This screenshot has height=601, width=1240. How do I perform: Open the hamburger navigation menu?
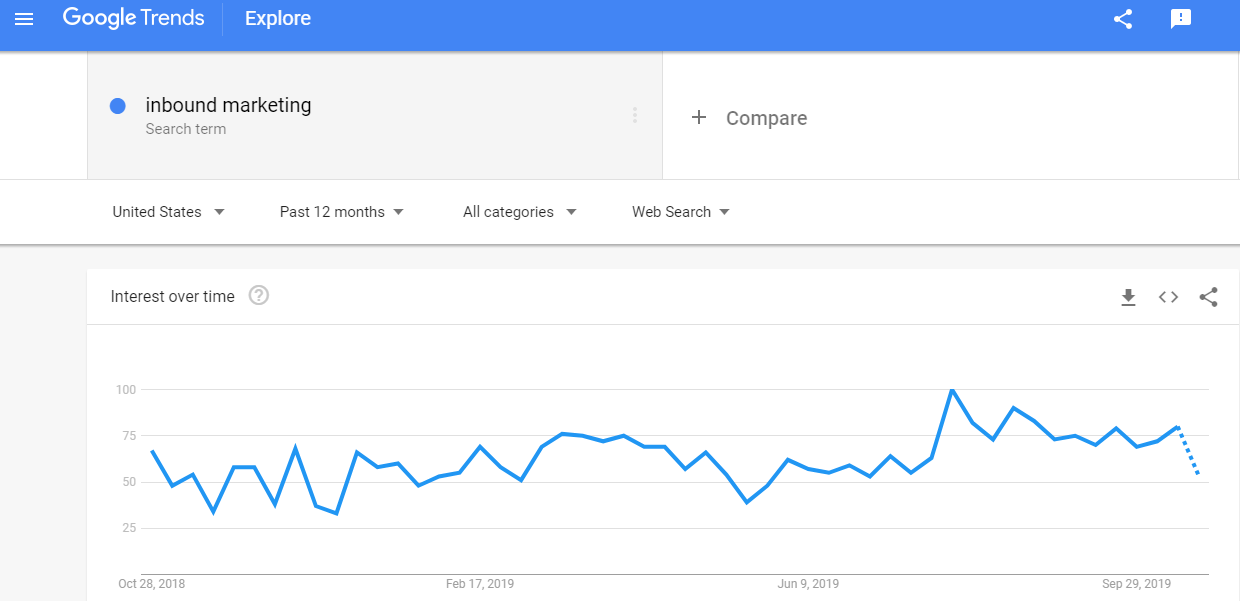tap(24, 19)
